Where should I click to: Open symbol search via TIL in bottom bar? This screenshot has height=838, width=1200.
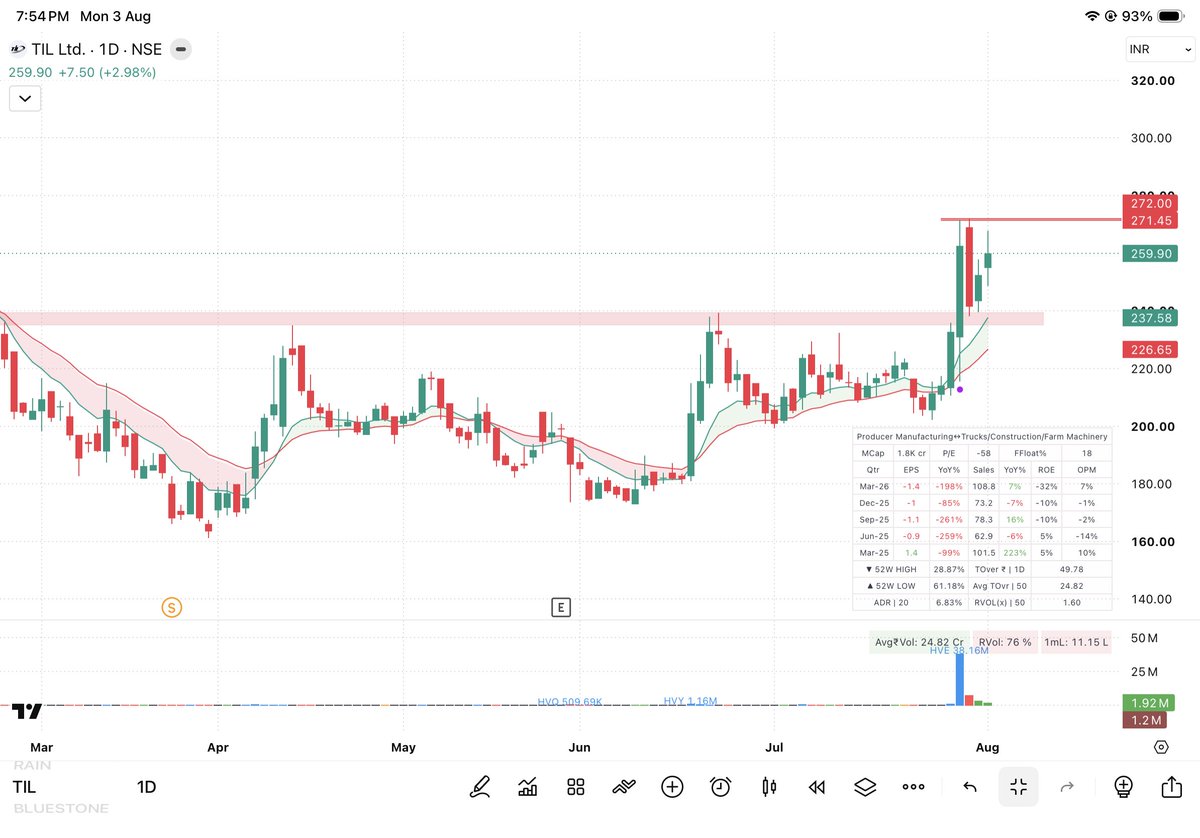25,787
